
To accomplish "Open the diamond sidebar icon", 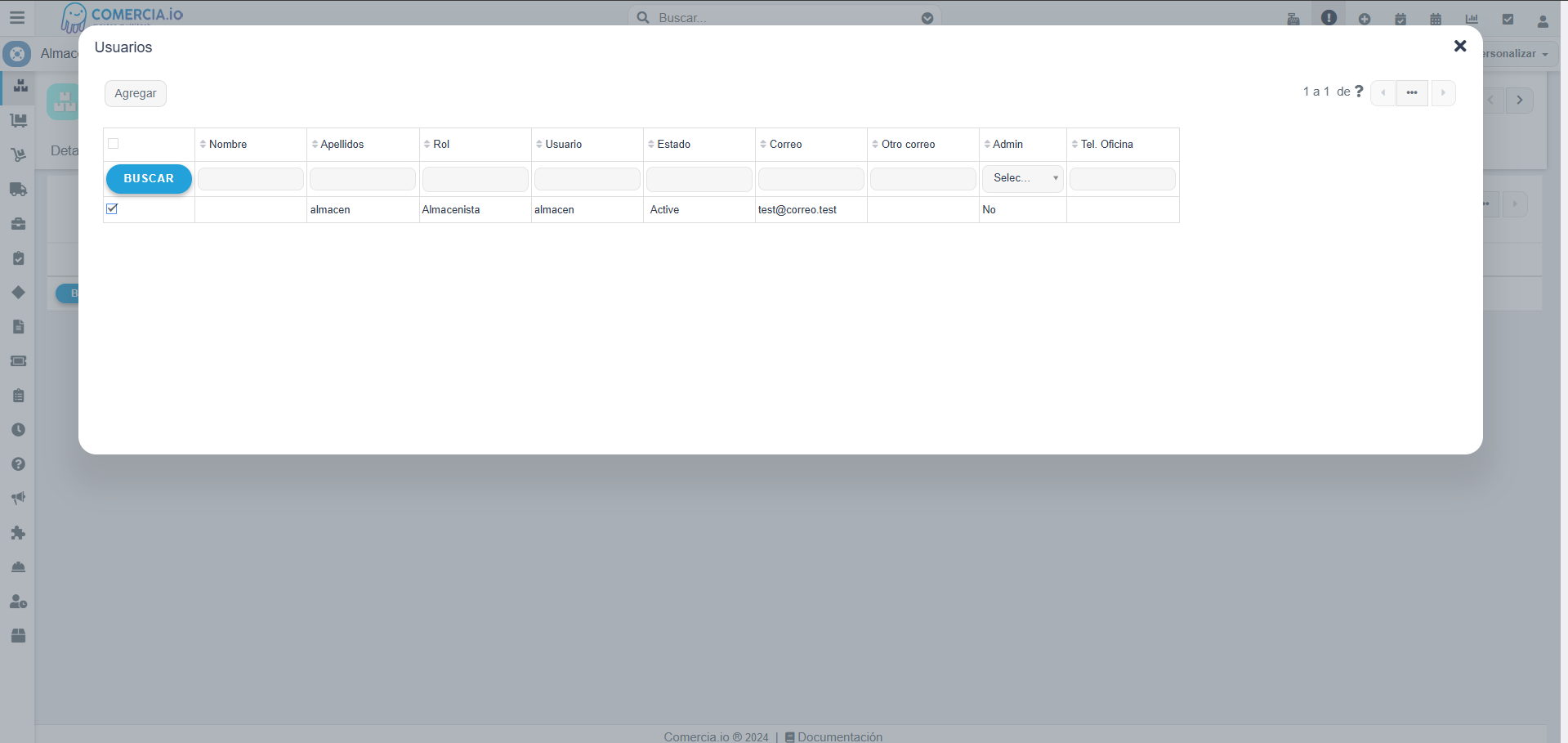I will 19,292.
